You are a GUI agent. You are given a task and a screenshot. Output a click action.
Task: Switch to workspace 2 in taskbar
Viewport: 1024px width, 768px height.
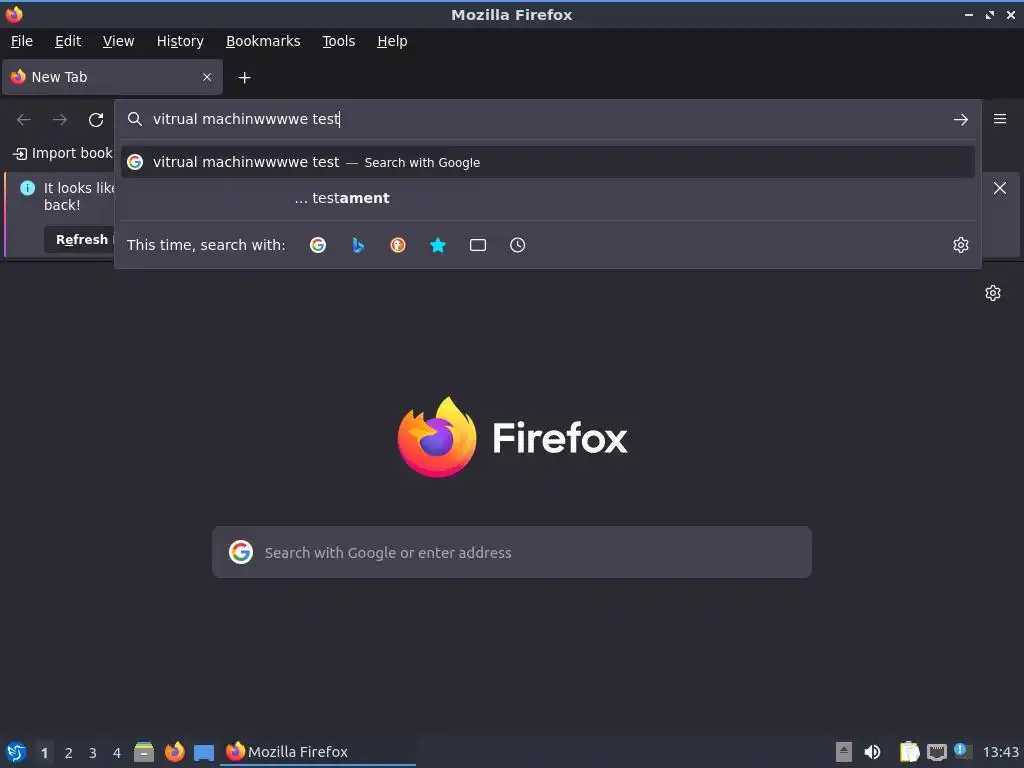pos(69,753)
